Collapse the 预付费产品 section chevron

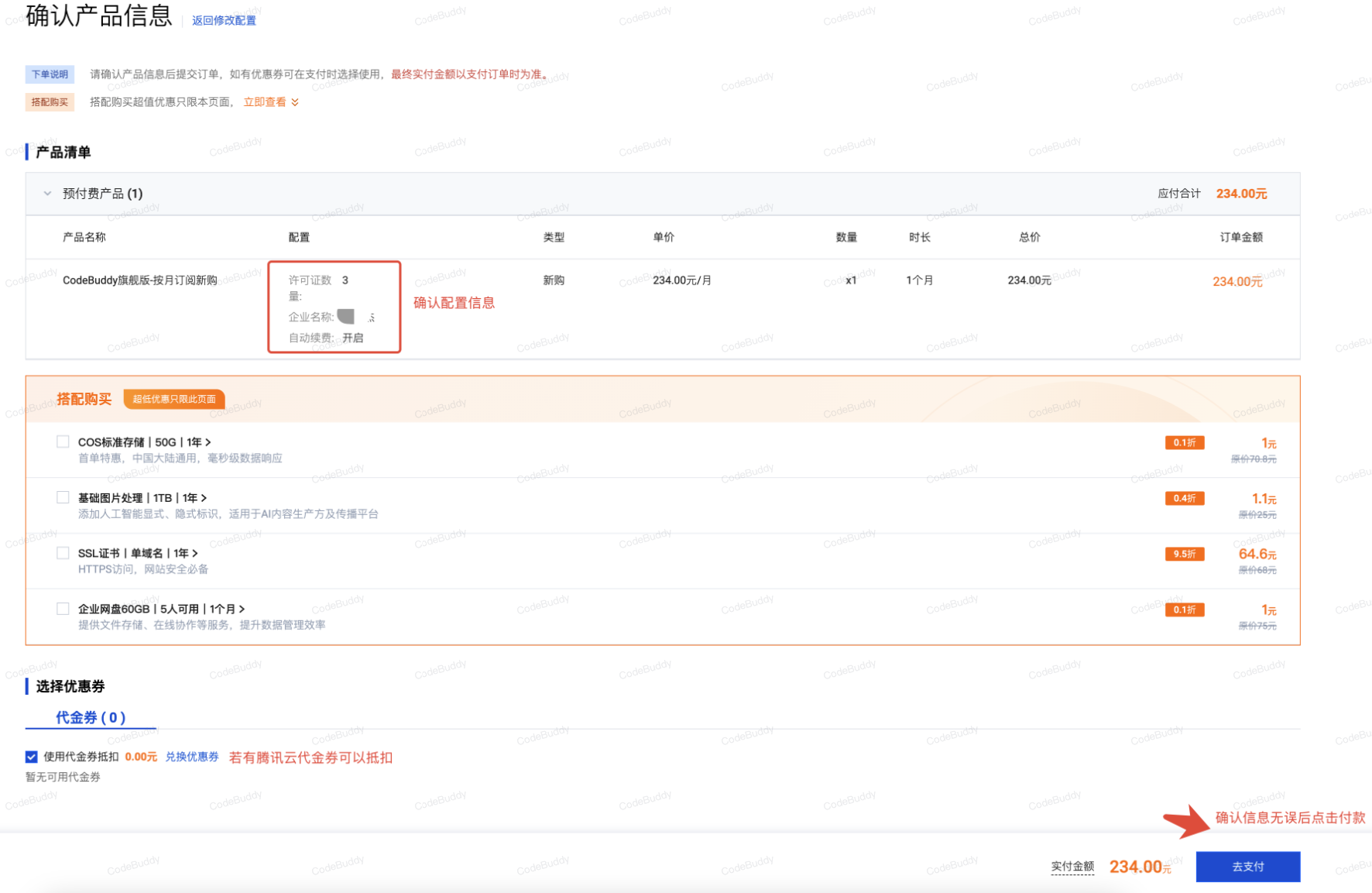[48, 194]
